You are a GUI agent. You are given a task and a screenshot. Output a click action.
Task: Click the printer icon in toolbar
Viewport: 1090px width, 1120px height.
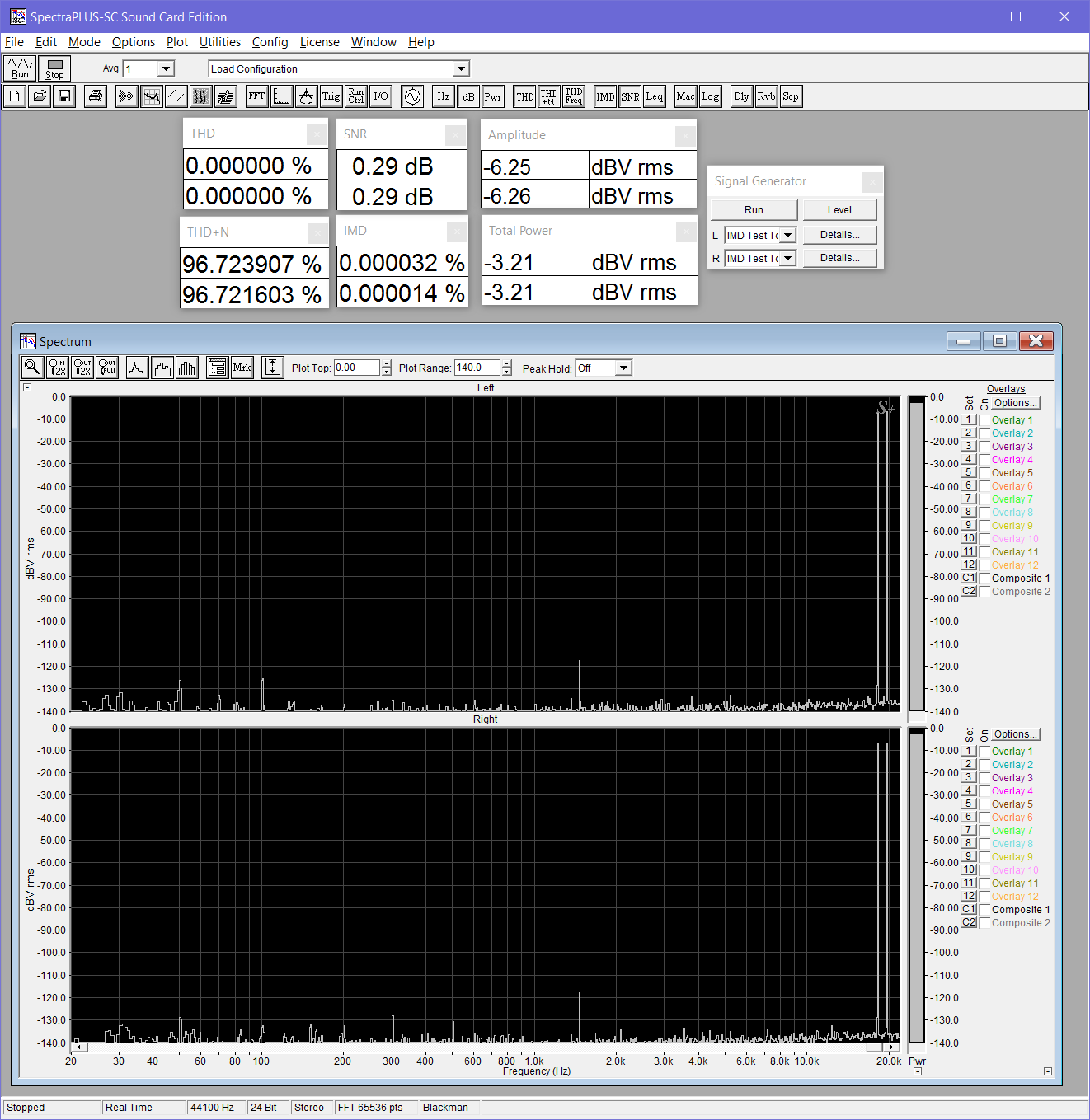[96, 96]
